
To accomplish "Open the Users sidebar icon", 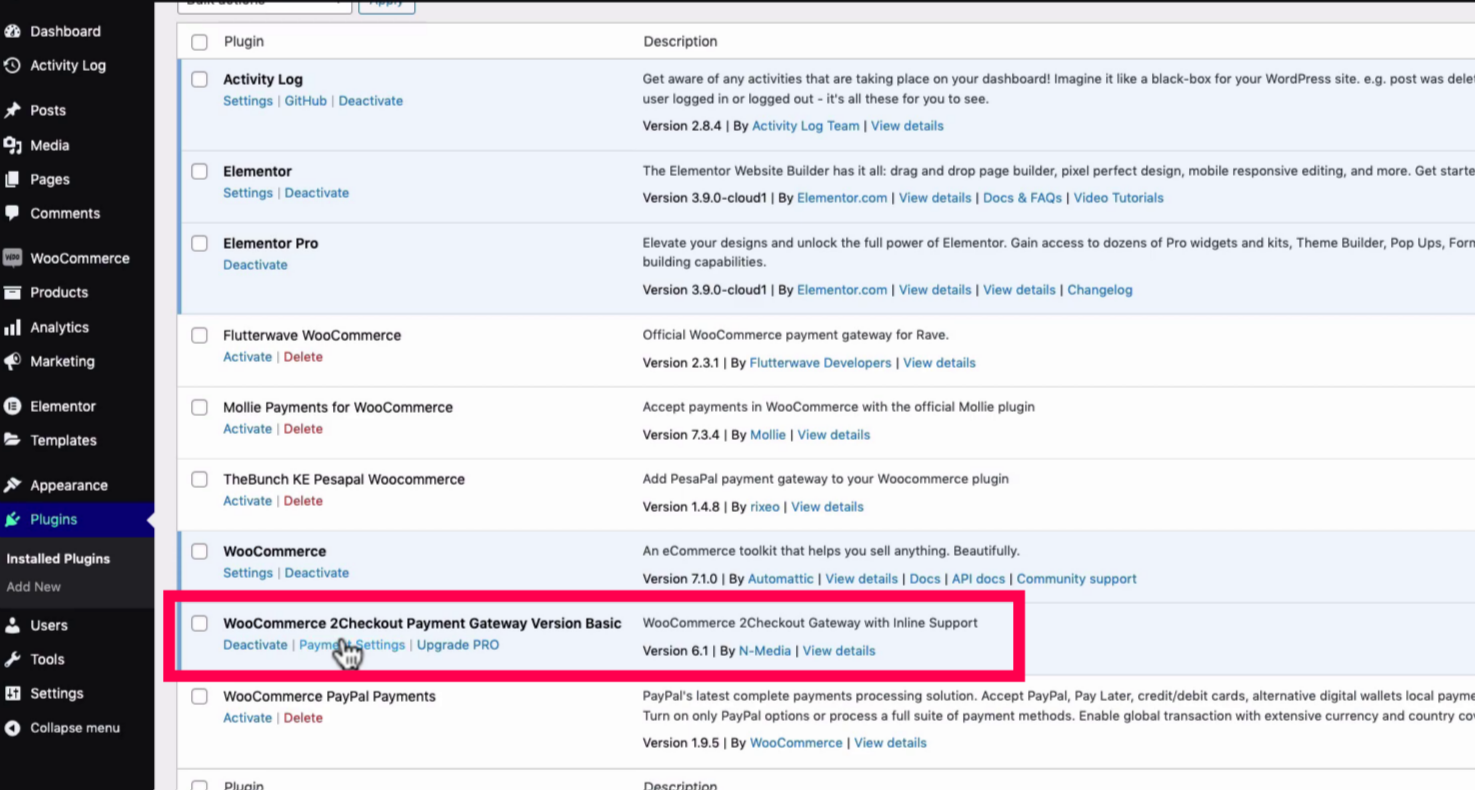I will point(13,626).
